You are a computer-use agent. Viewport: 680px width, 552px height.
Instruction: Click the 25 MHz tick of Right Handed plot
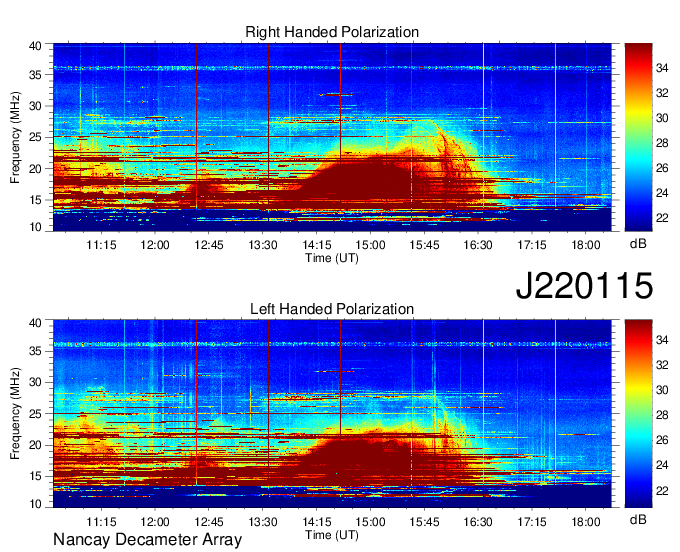[35, 137]
